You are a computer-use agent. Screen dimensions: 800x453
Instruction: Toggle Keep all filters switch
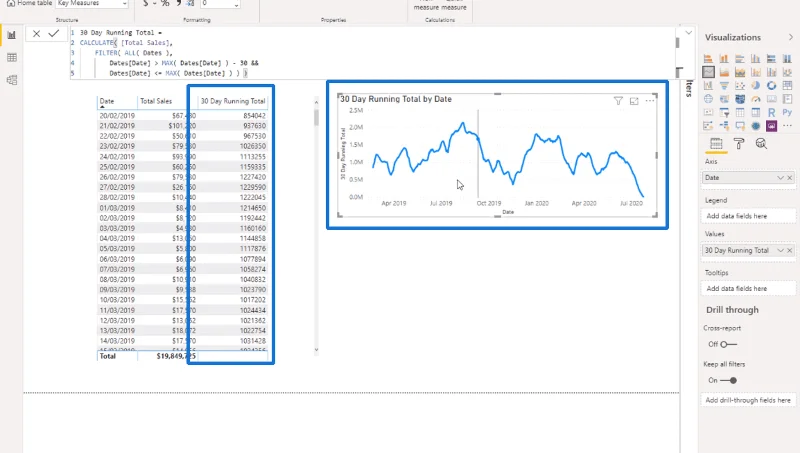(729, 381)
